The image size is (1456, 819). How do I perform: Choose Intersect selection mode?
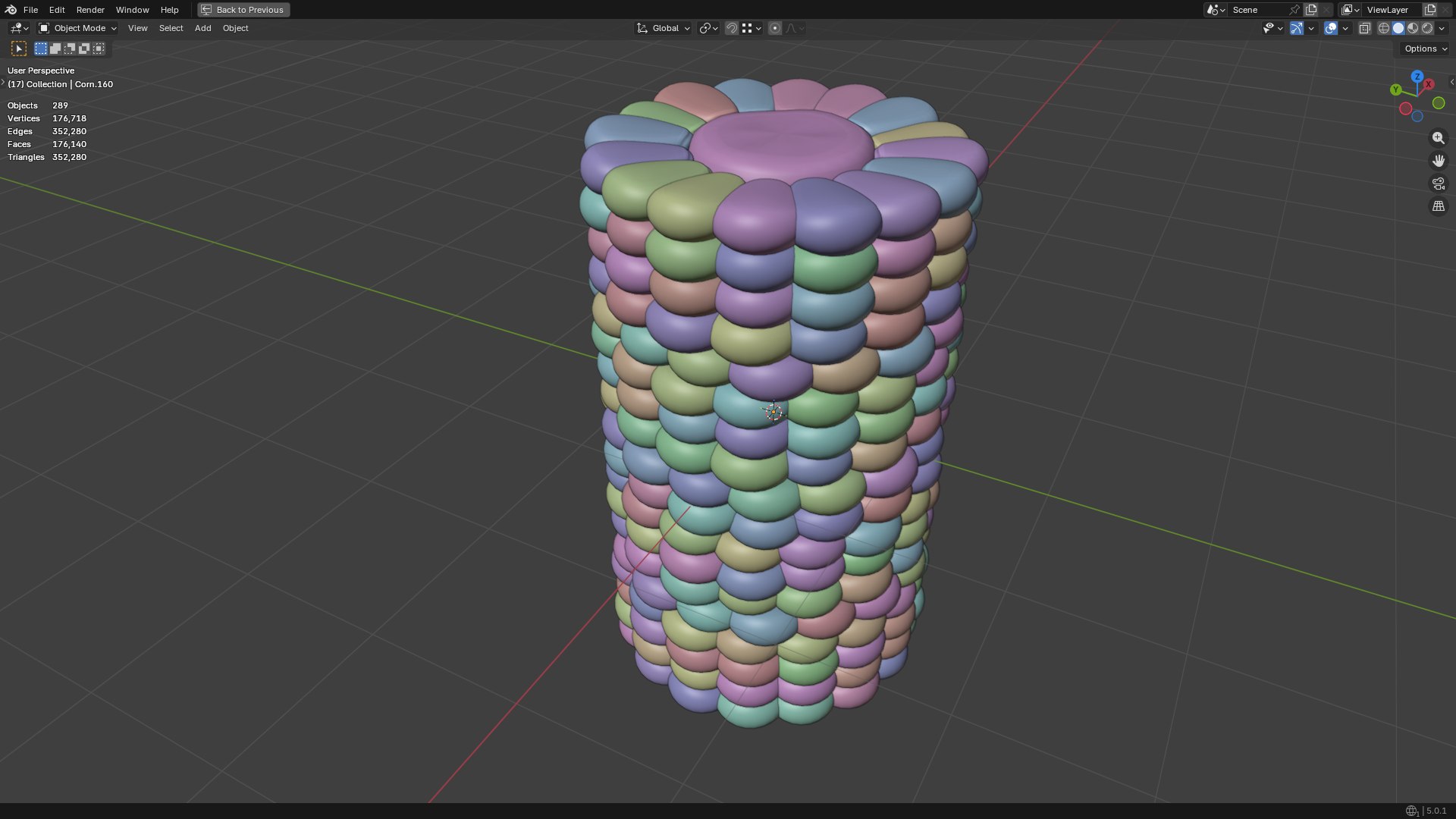(x=99, y=49)
